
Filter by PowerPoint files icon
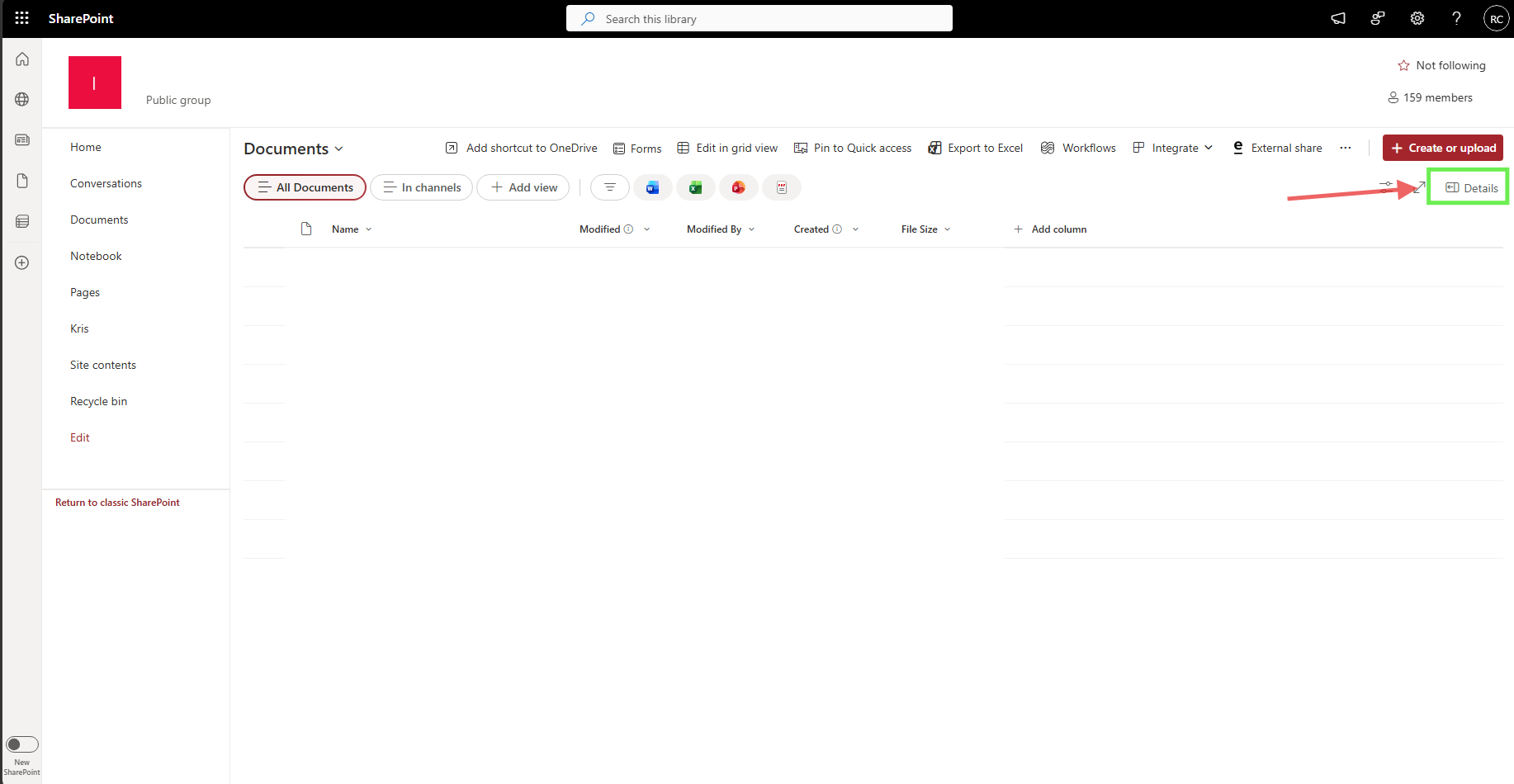click(x=739, y=187)
